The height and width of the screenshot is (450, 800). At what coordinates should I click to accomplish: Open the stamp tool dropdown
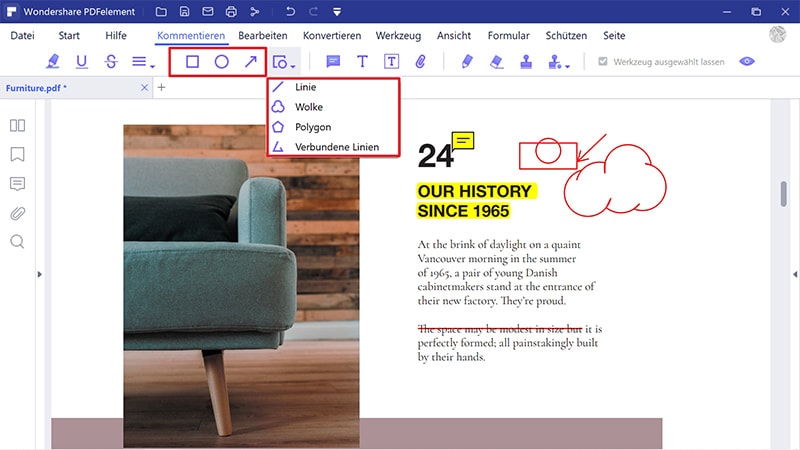point(568,67)
